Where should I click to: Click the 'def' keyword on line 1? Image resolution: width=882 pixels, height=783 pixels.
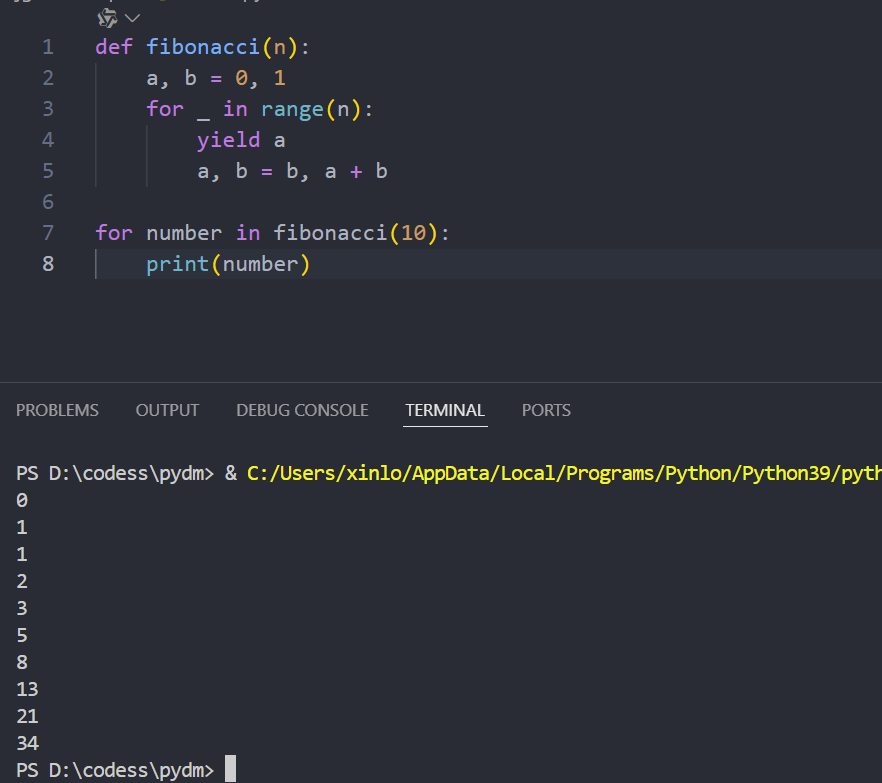pos(114,47)
